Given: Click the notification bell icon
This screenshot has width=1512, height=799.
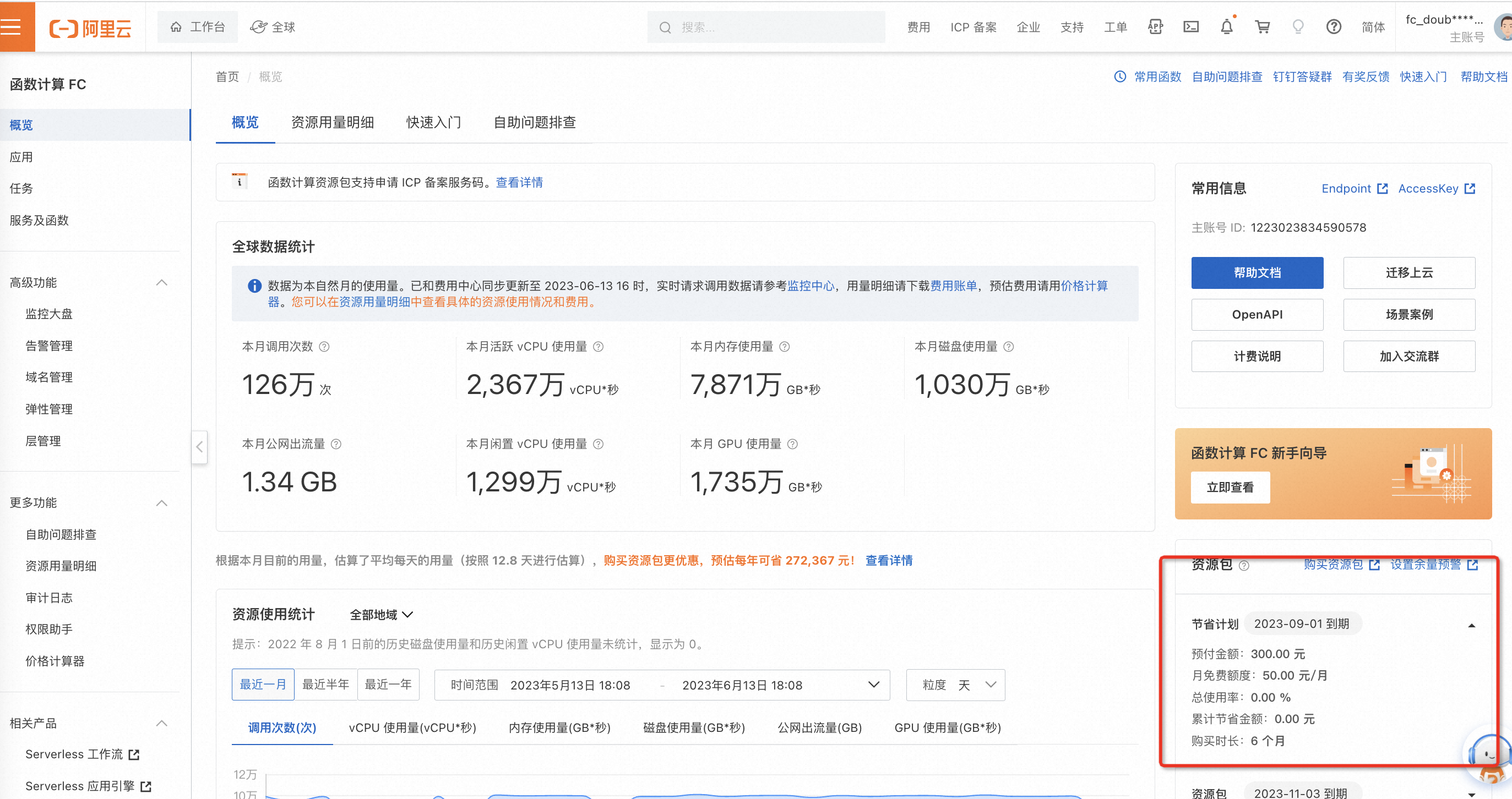Looking at the screenshot, I should (1226, 27).
